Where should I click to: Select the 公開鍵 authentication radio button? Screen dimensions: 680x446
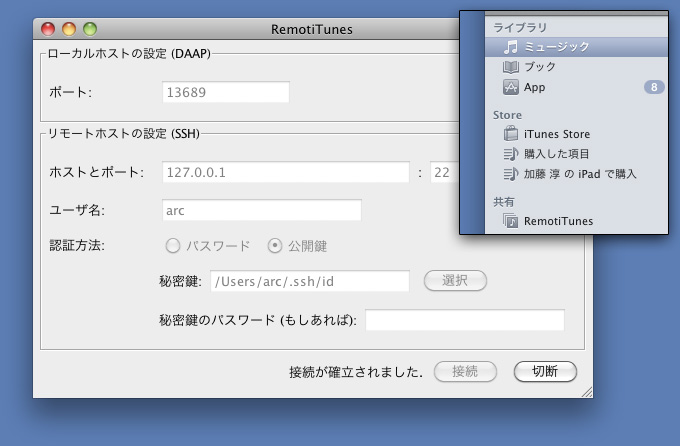(274, 245)
